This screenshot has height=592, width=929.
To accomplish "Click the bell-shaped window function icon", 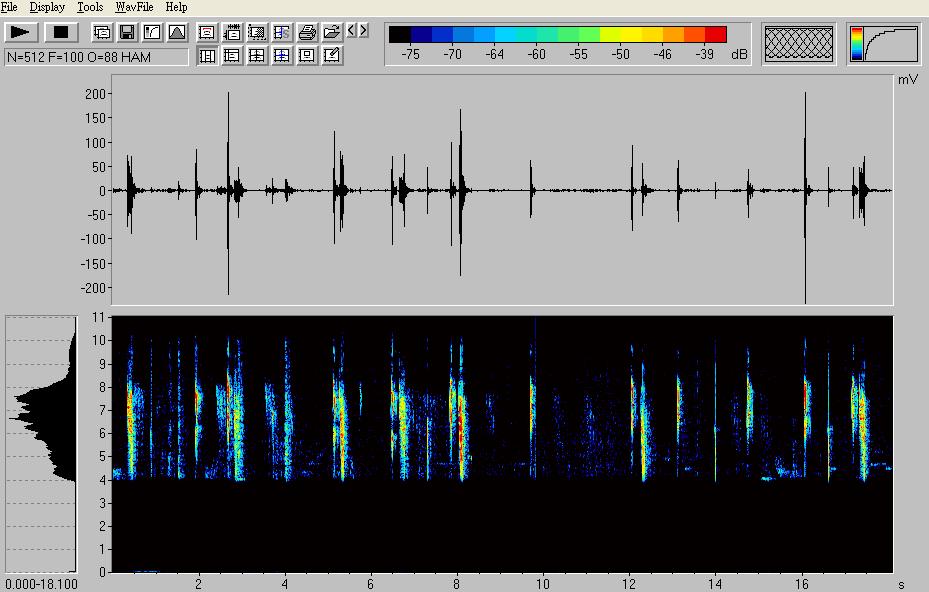I will coord(176,32).
